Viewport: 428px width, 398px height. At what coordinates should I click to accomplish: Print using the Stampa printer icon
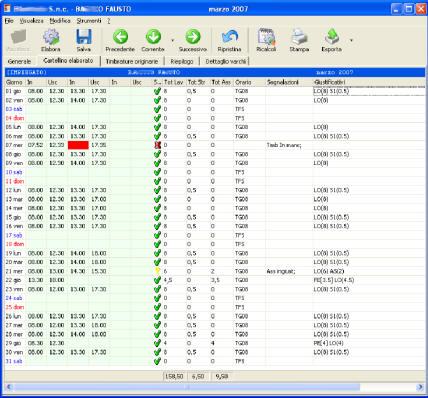point(299,37)
